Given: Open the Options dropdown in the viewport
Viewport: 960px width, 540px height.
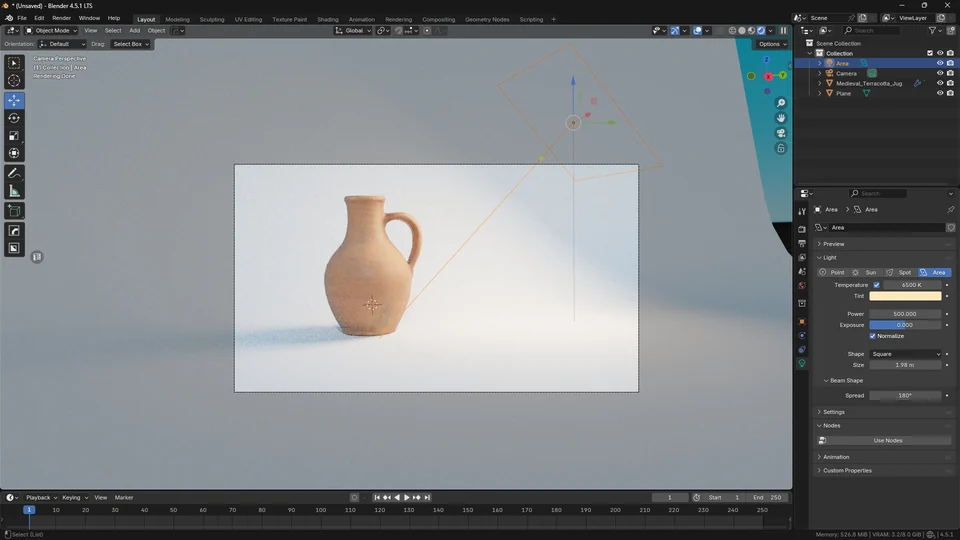Looking at the screenshot, I should [771, 44].
